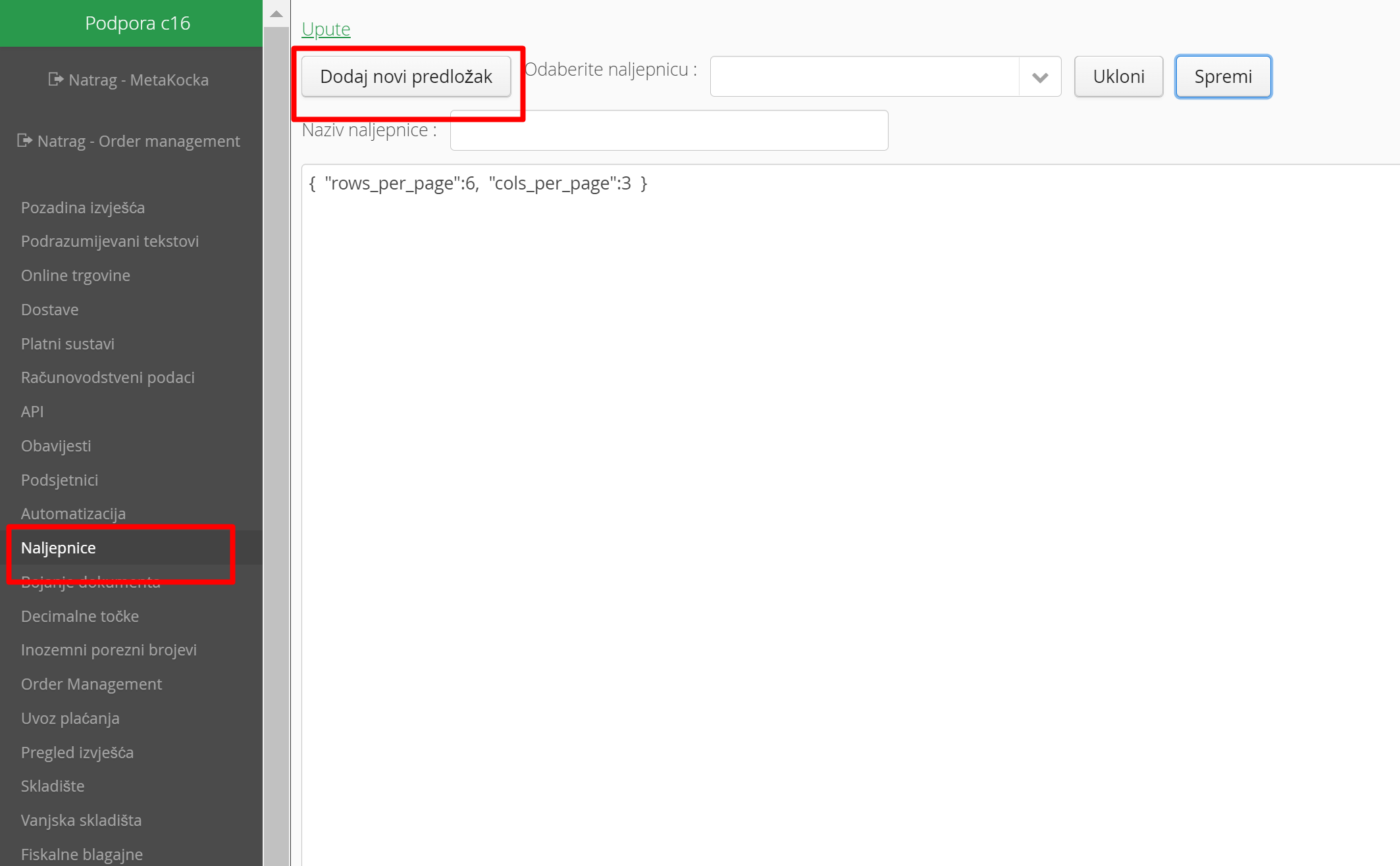
Task: Click the exit icon beside Natrag - MetaKocka
Action: pyautogui.click(x=56, y=80)
